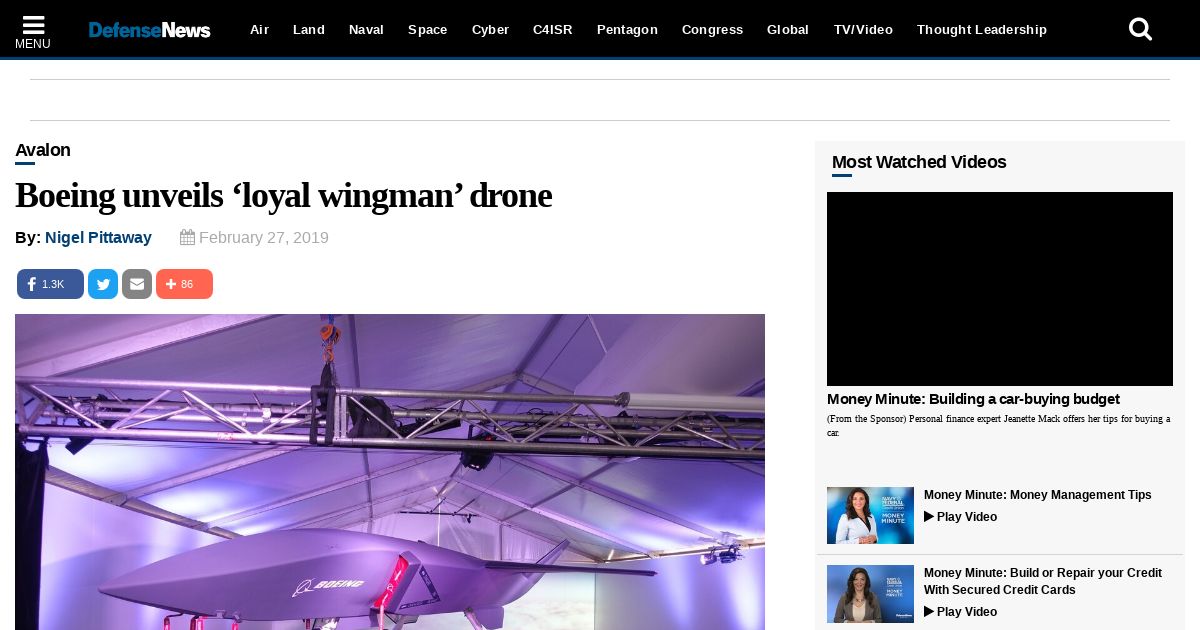The width and height of the screenshot is (1200, 630).
Task: Open 'Building a car-buying budget' video title
Action: [973, 399]
